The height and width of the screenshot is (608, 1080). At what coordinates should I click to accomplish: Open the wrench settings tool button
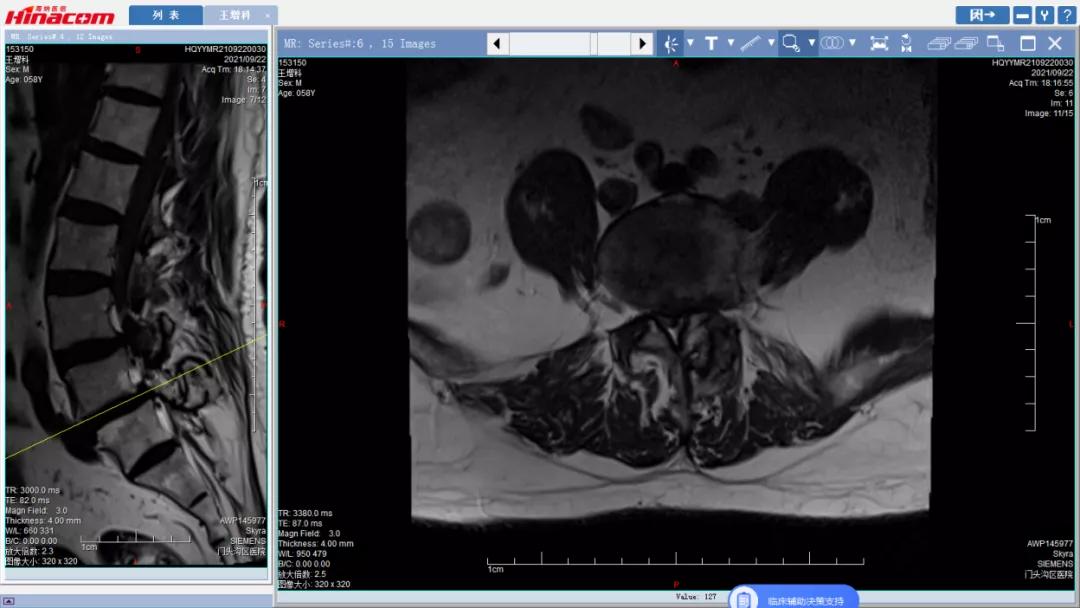click(x=1044, y=14)
